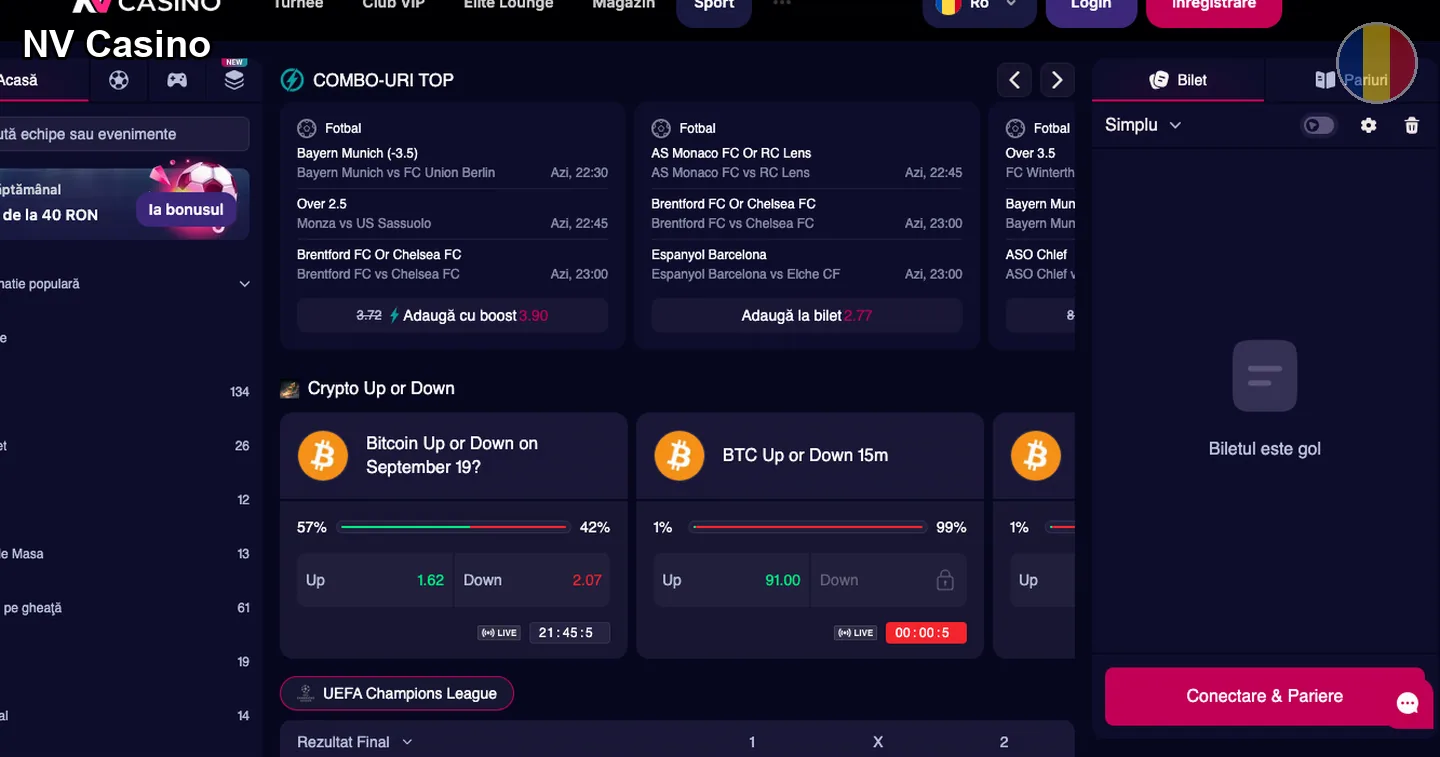Click the teams or events search field

pyautogui.click(x=122, y=134)
